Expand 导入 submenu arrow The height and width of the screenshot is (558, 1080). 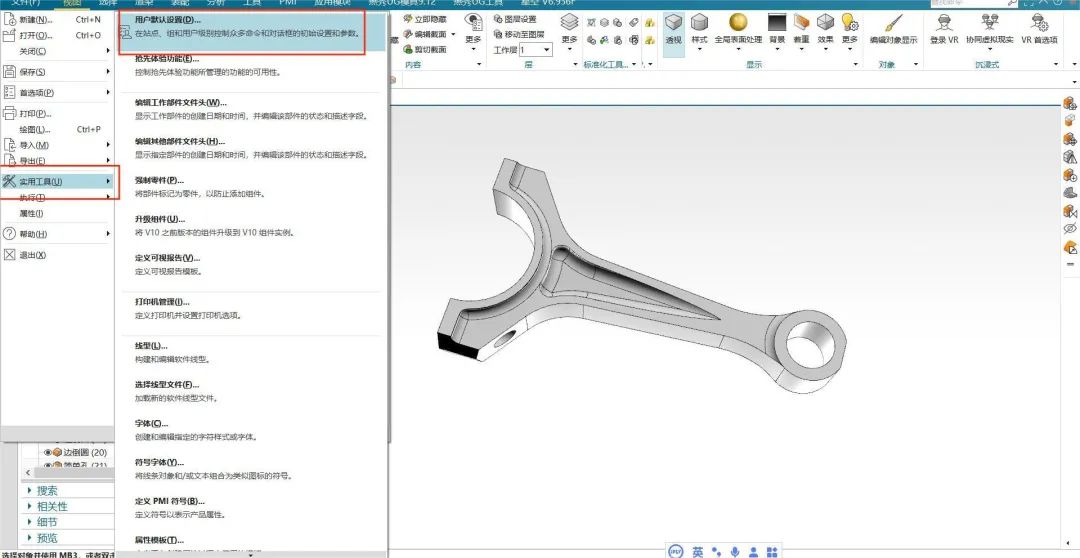click(x=108, y=145)
